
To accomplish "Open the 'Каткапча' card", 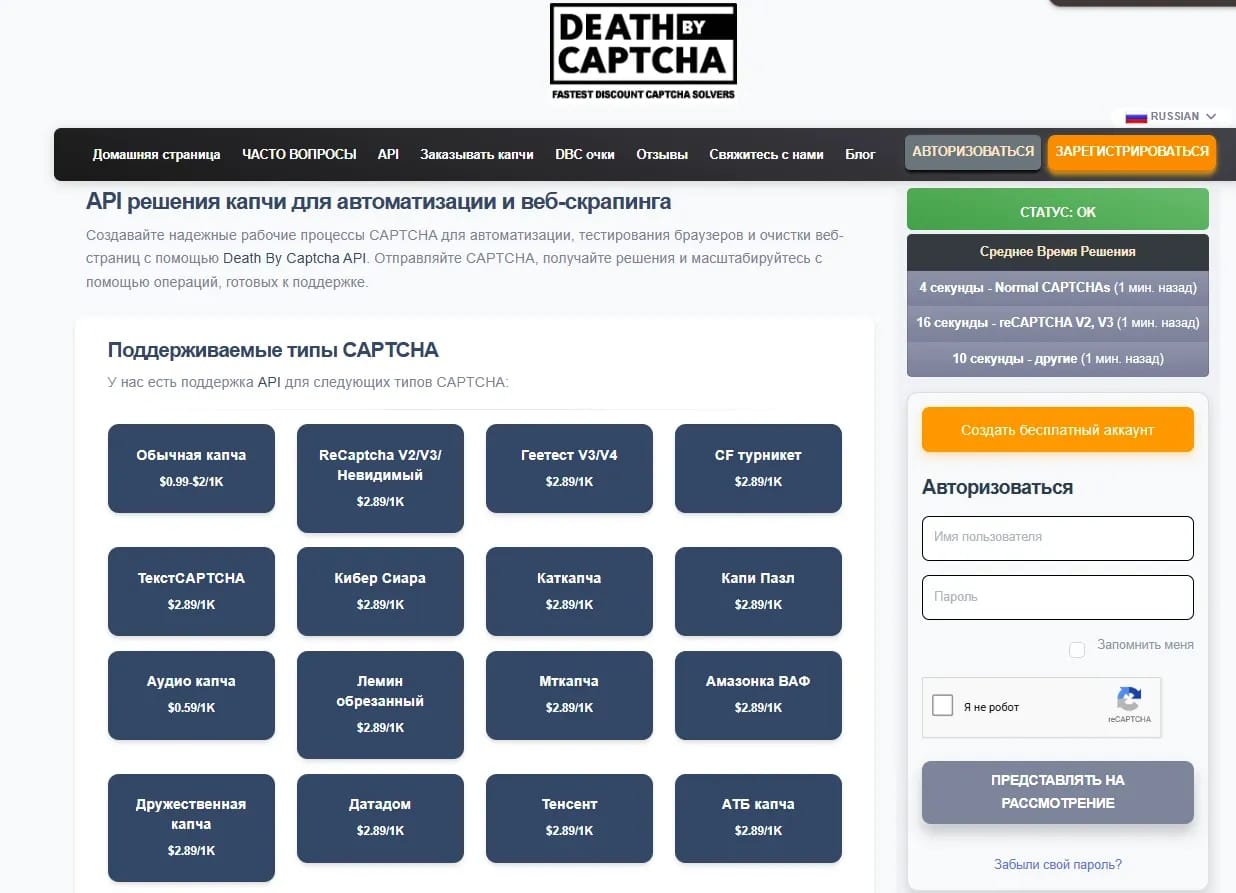I will [569, 591].
